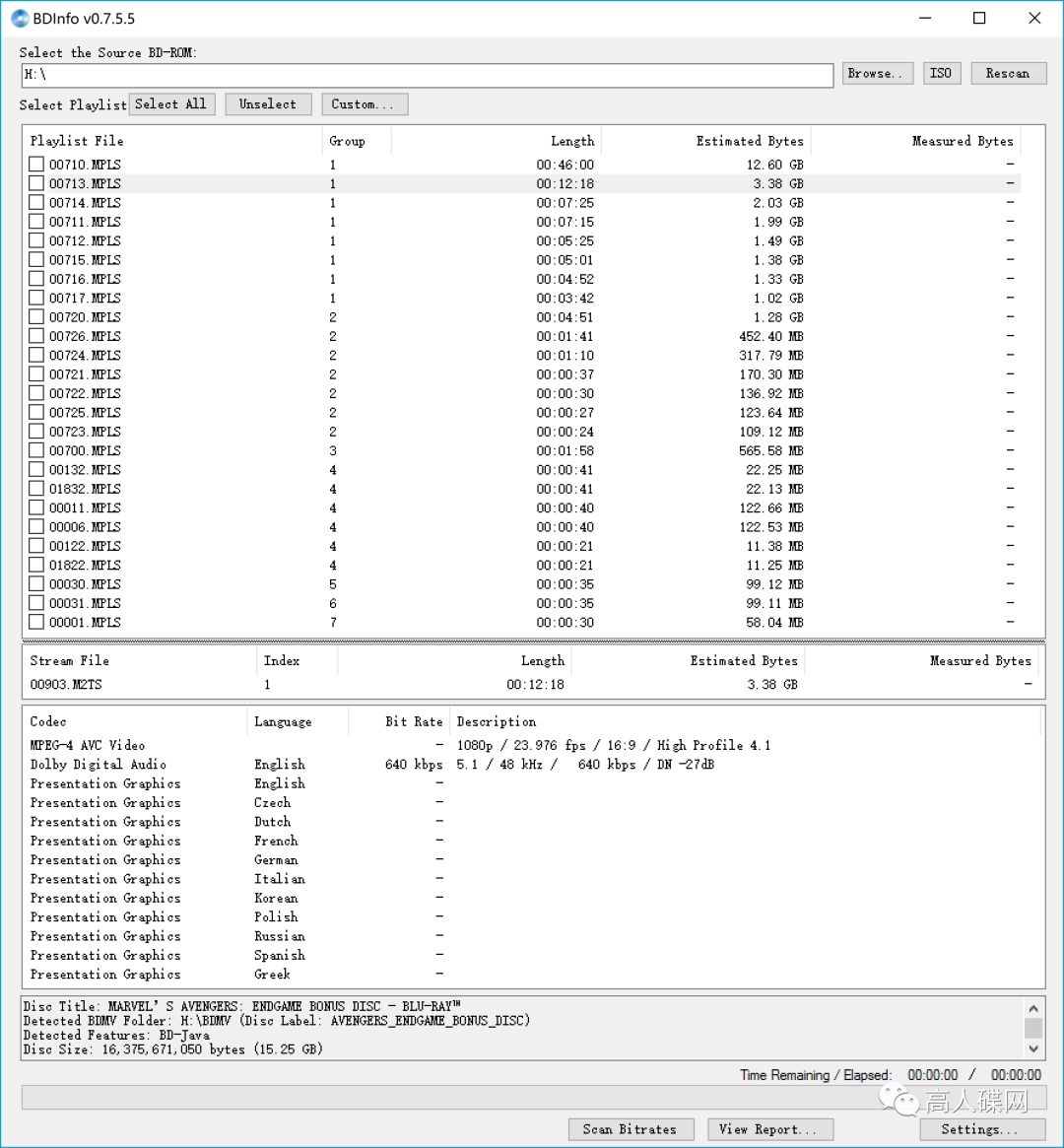
Task: Click the 00:46:00 length value
Action: (565, 164)
